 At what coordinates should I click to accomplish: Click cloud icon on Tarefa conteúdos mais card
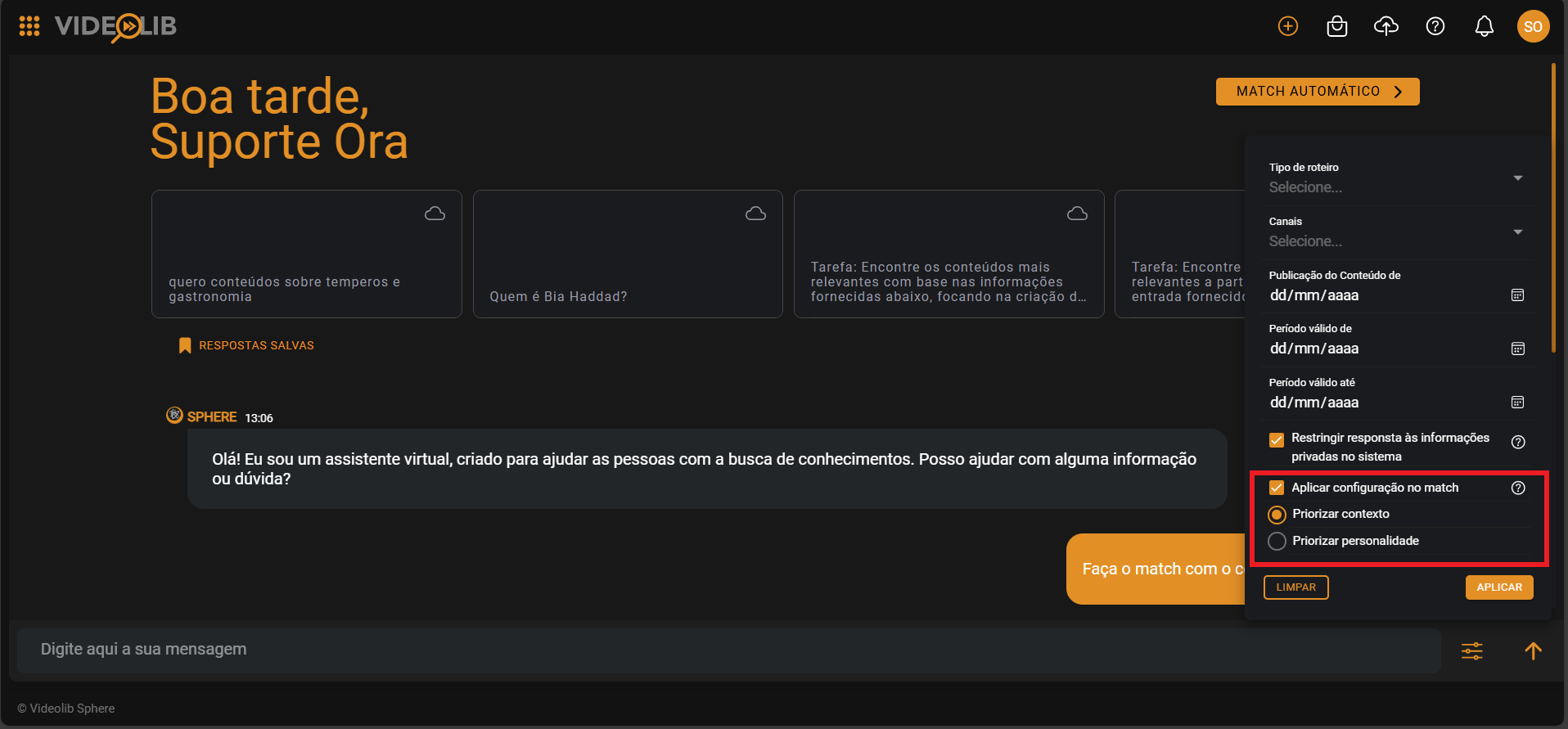tap(1078, 214)
